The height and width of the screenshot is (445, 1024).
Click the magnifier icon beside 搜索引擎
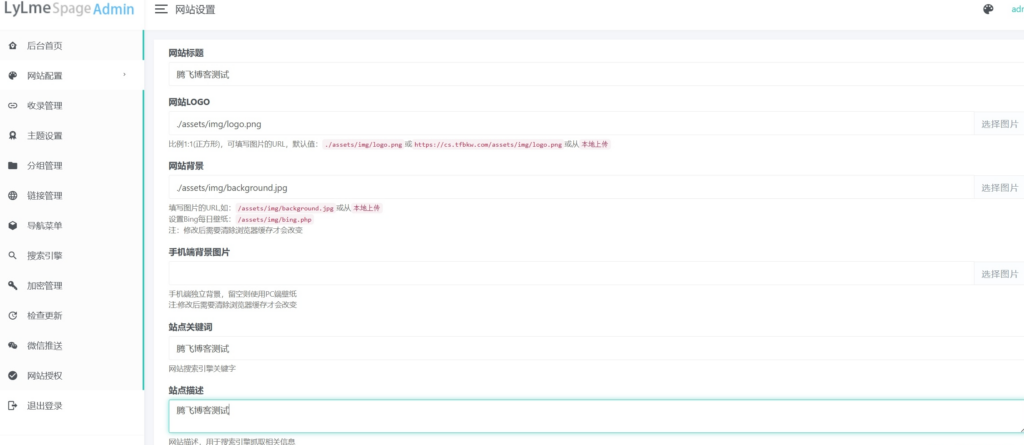(12, 256)
